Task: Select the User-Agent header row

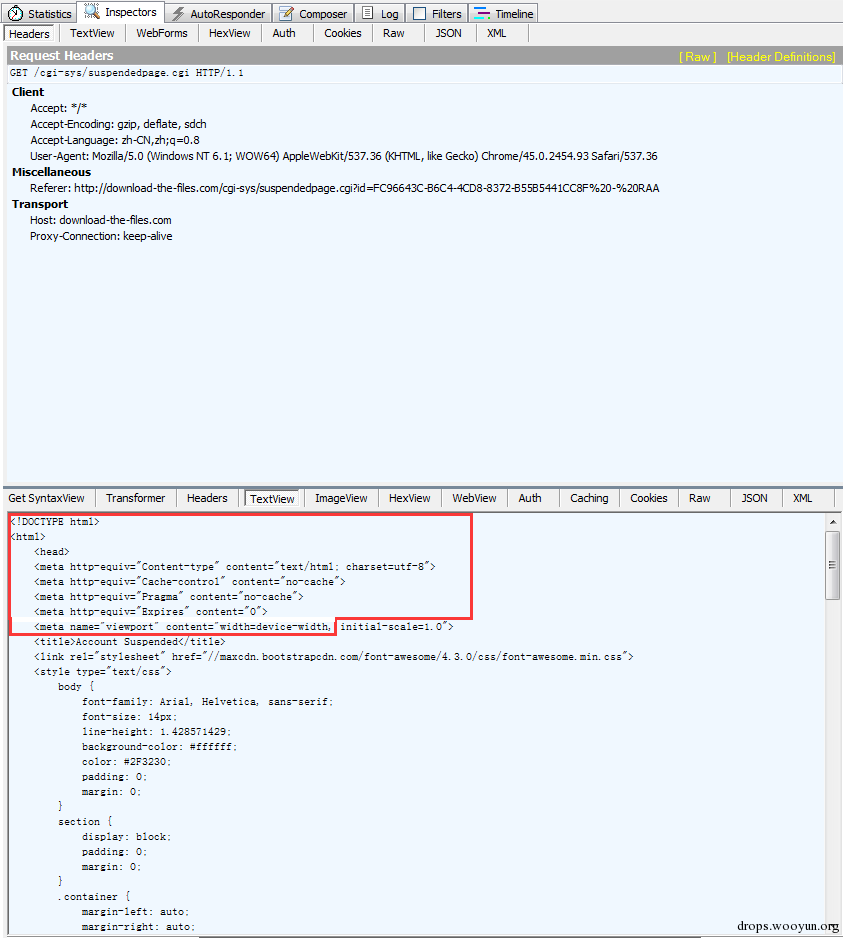Action: (x=343, y=156)
